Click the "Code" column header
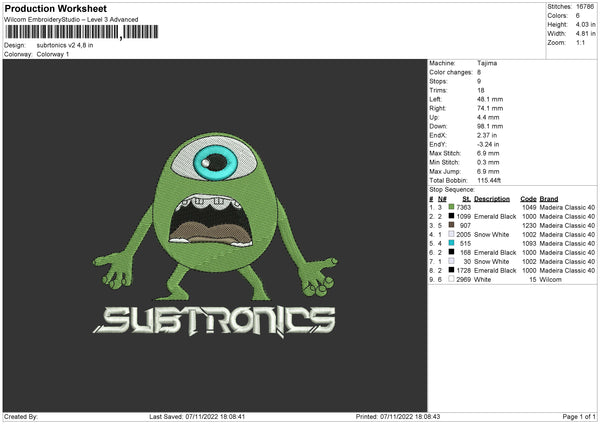 coord(528,199)
